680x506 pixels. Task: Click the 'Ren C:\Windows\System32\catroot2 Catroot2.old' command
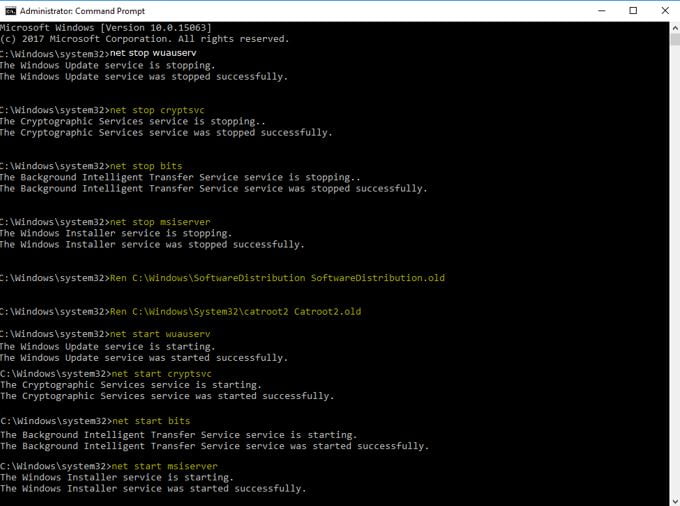click(235, 312)
